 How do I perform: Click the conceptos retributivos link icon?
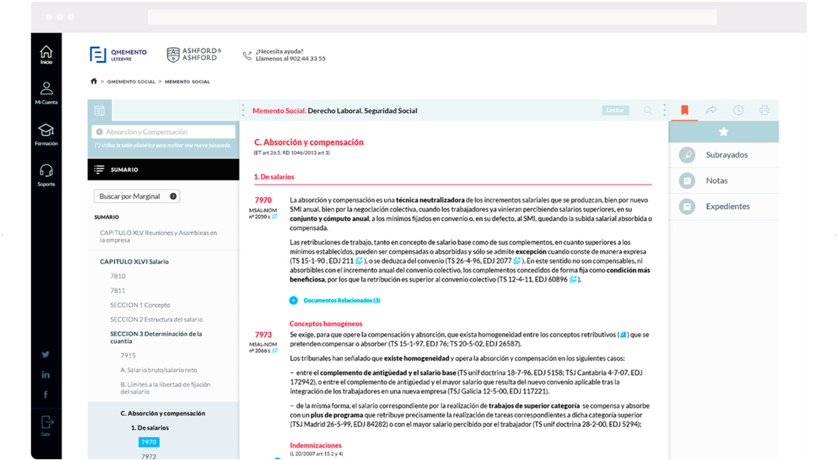(x=623, y=335)
